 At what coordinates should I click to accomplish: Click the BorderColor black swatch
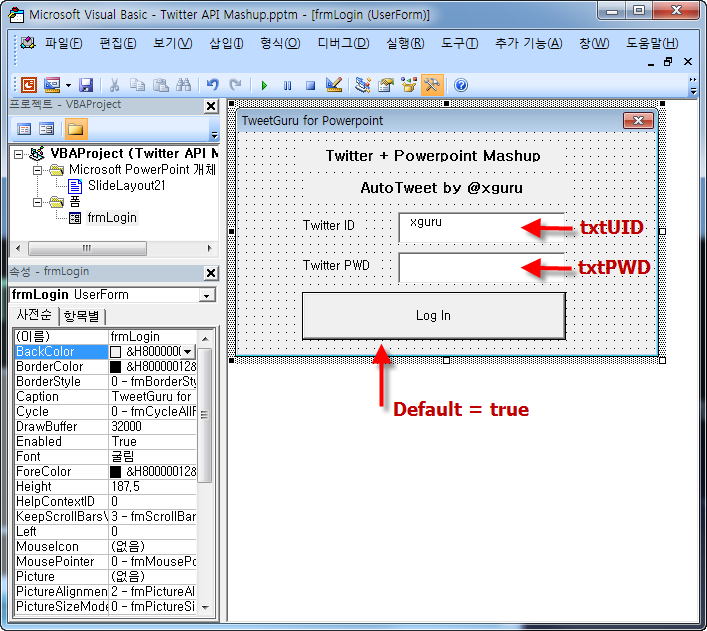116,367
